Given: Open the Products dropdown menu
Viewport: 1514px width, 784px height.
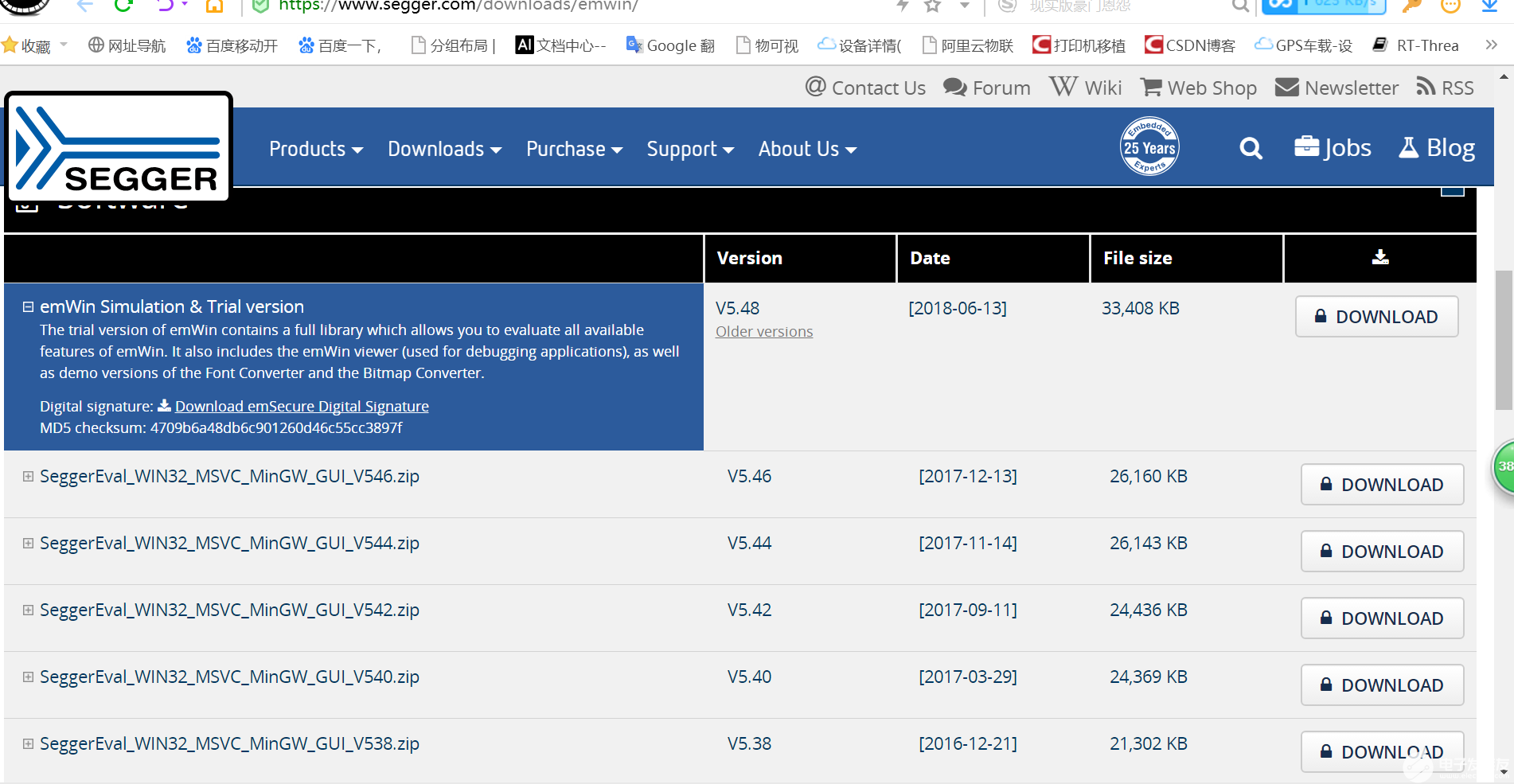Looking at the screenshot, I should coord(315,149).
